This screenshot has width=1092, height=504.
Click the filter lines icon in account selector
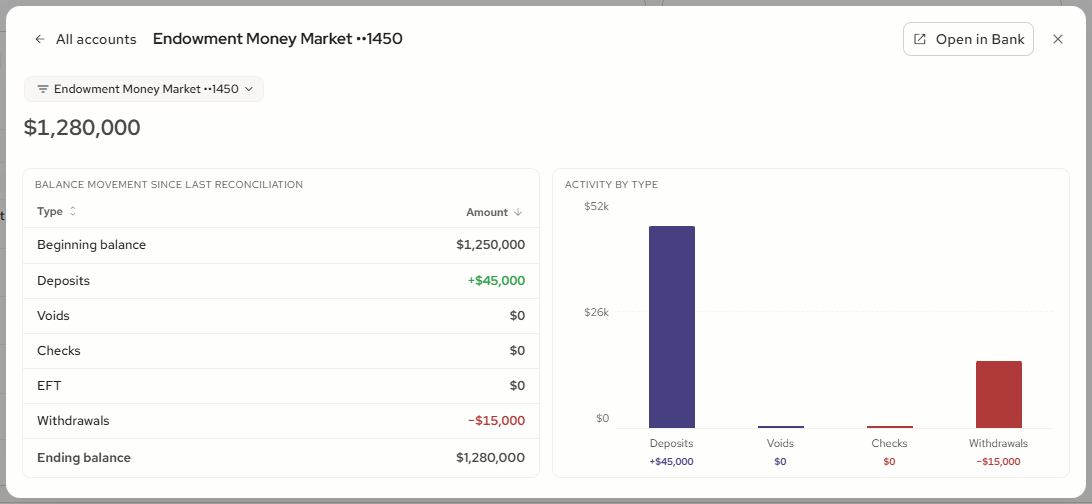[42, 89]
